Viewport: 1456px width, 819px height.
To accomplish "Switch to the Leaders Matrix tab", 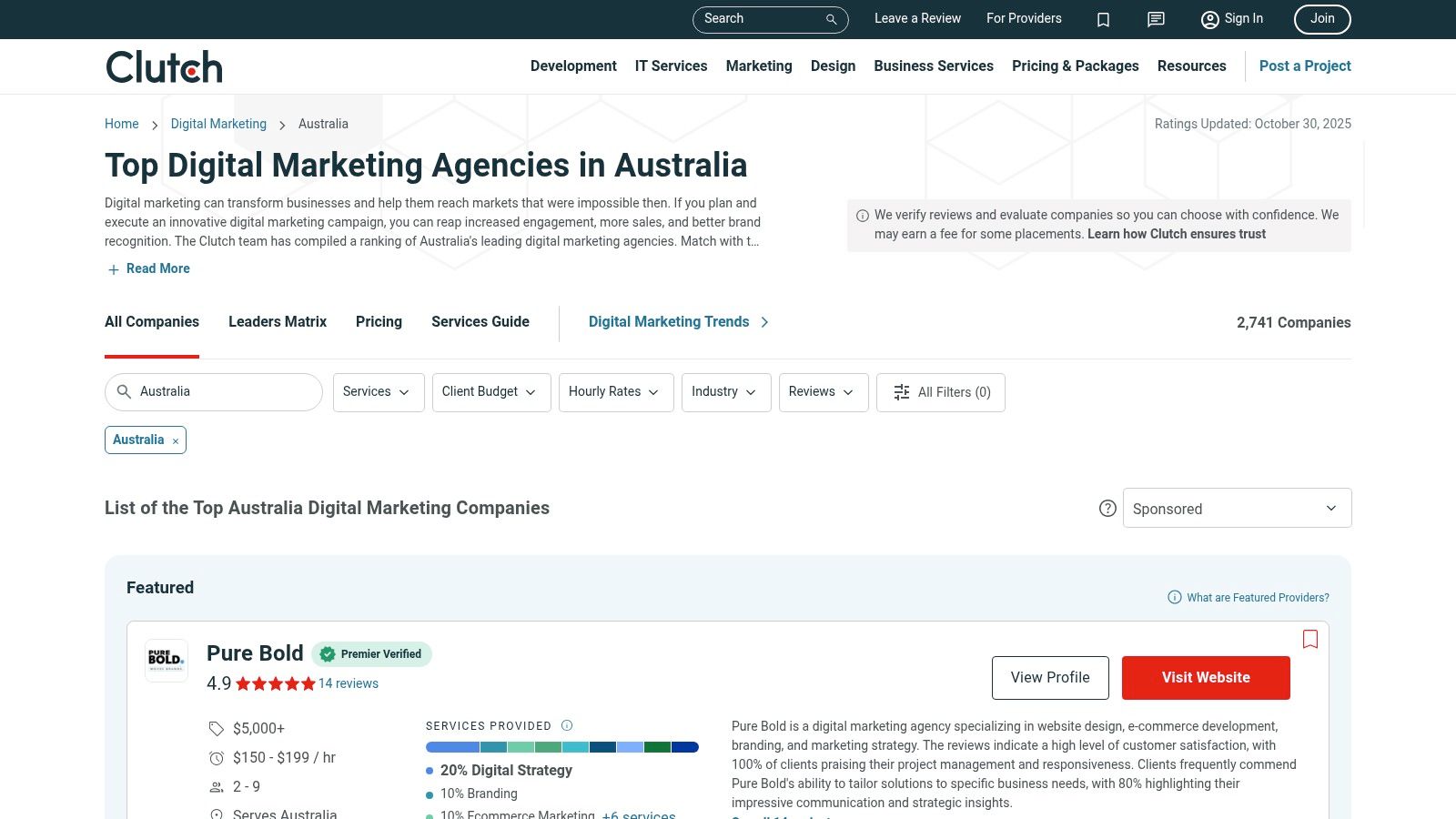I will (x=277, y=322).
